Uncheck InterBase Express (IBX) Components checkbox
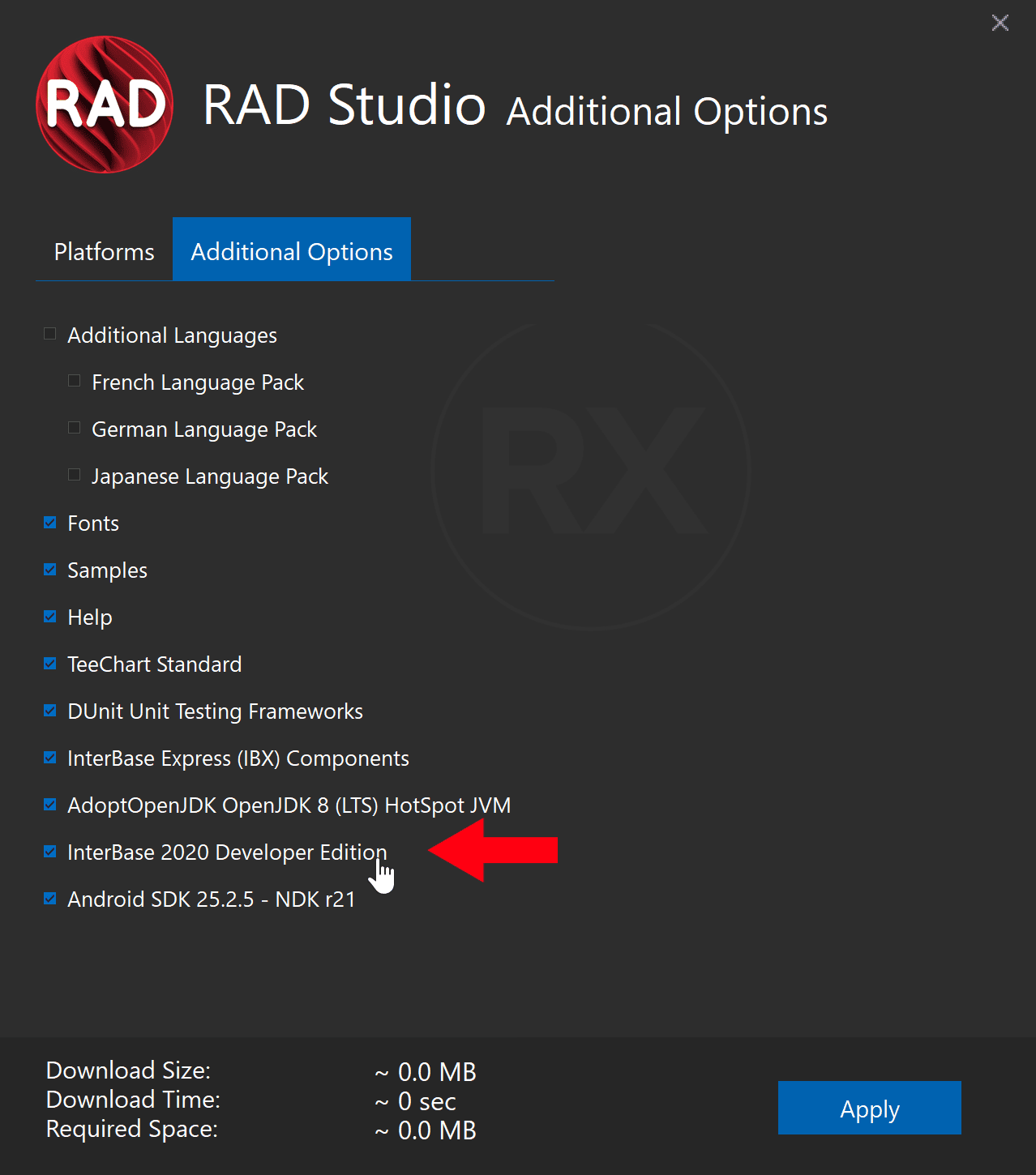1036x1175 pixels. point(49,757)
